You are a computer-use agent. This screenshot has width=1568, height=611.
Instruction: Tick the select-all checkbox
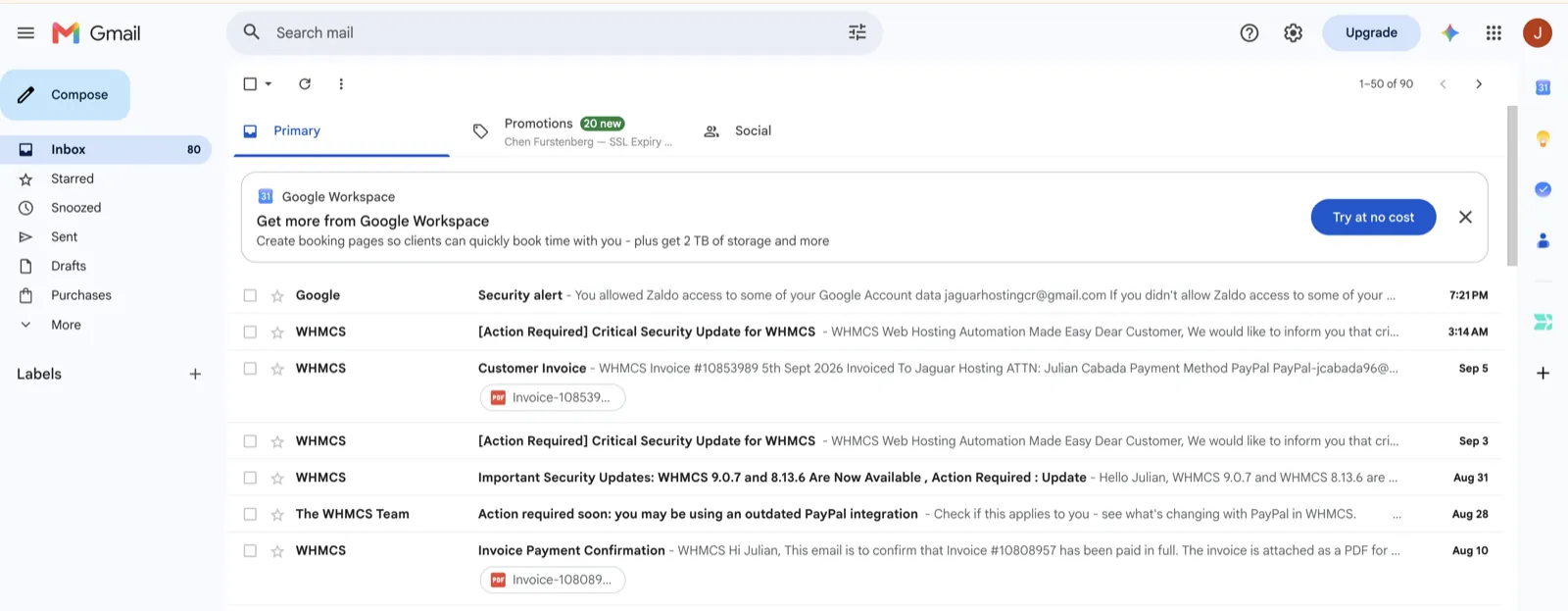click(x=250, y=83)
